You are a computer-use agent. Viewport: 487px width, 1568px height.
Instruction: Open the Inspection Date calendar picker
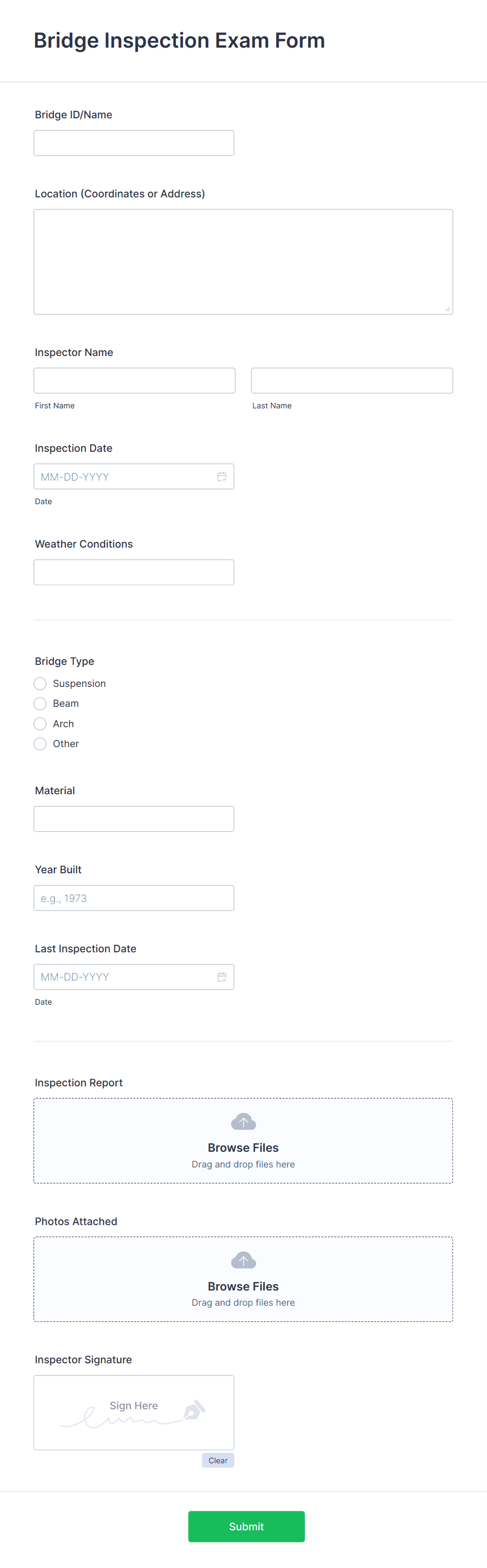(x=222, y=476)
